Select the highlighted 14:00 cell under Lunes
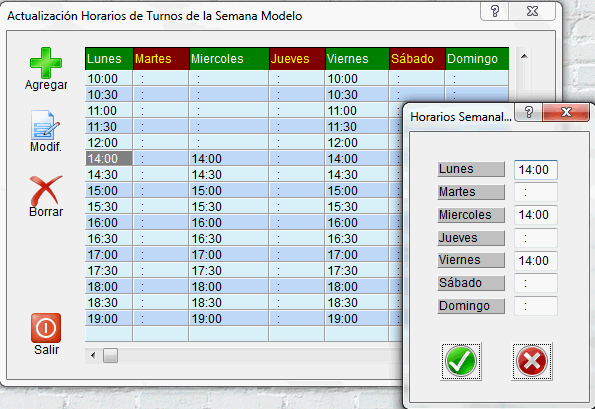 click(x=109, y=159)
